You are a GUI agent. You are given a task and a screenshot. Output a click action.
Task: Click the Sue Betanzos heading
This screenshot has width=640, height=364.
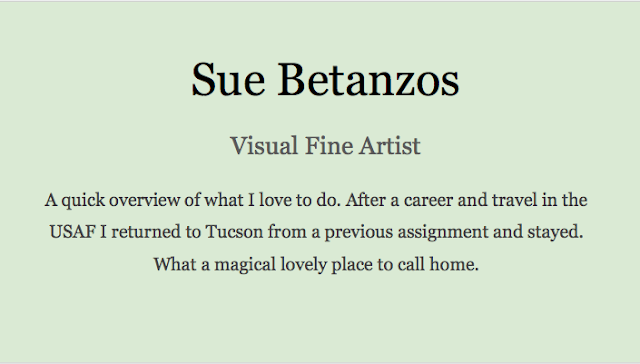[x=325, y=80]
